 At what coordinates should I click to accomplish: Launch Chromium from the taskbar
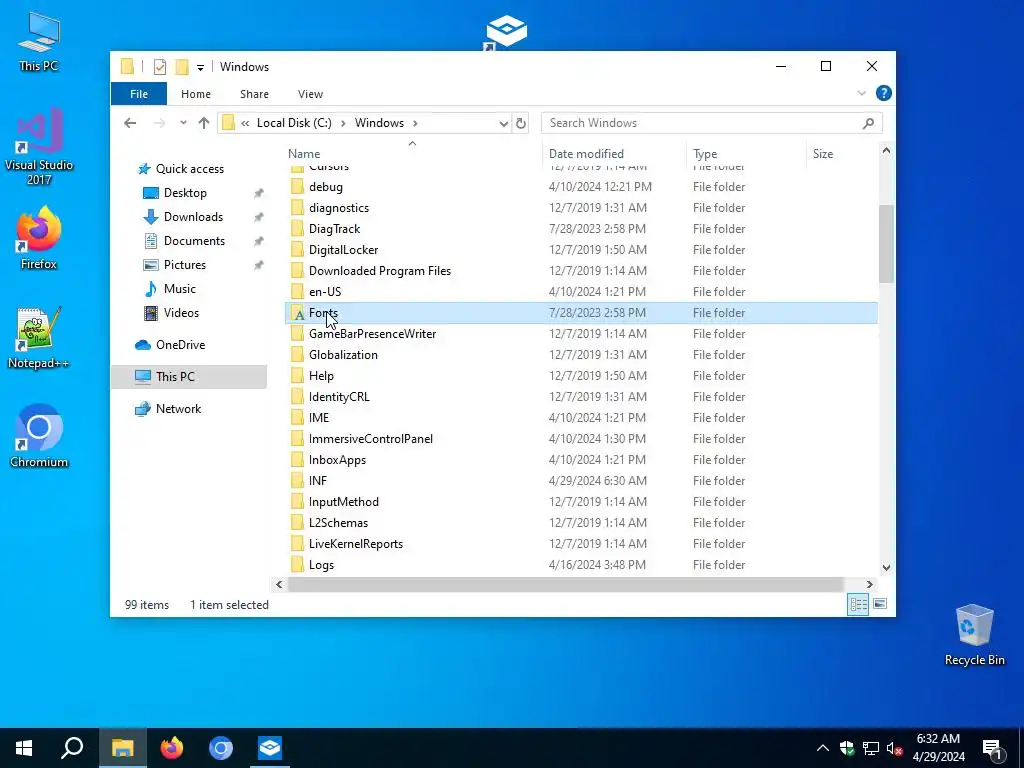[x=221, y=748]
